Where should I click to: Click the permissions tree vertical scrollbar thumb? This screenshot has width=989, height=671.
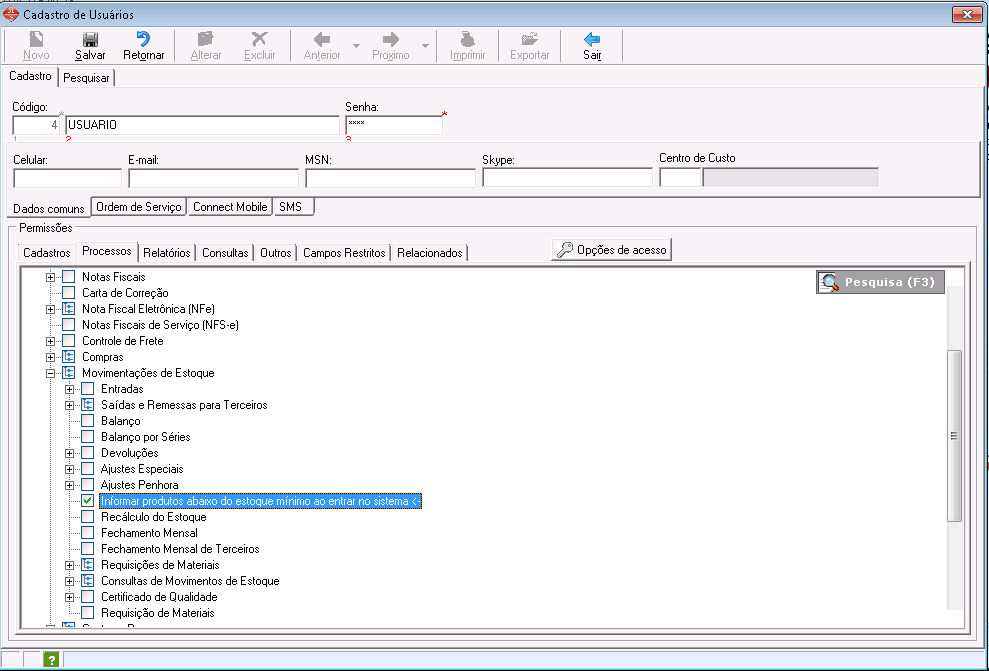point(954,436)
